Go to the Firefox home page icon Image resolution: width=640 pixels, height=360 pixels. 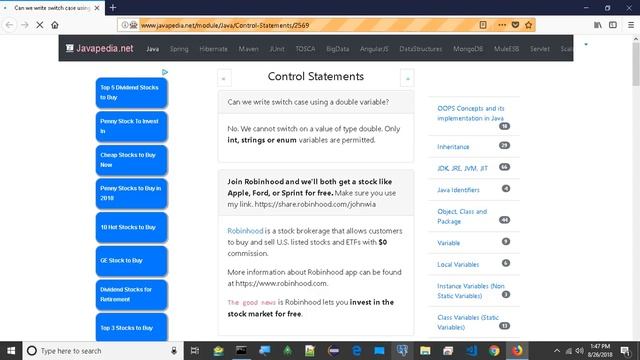tap(55, 25)
